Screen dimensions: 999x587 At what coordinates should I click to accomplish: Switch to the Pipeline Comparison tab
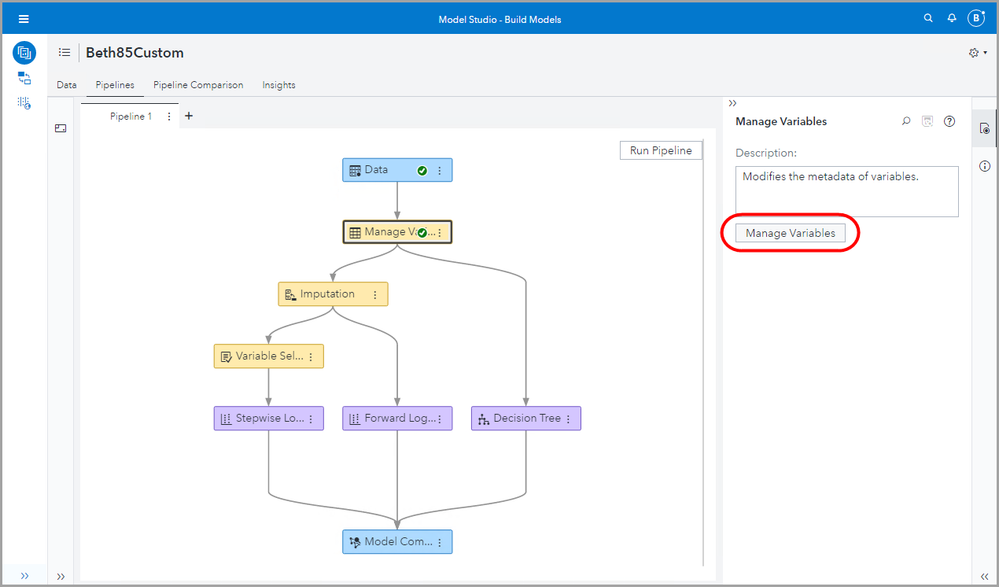coord(198,85)
